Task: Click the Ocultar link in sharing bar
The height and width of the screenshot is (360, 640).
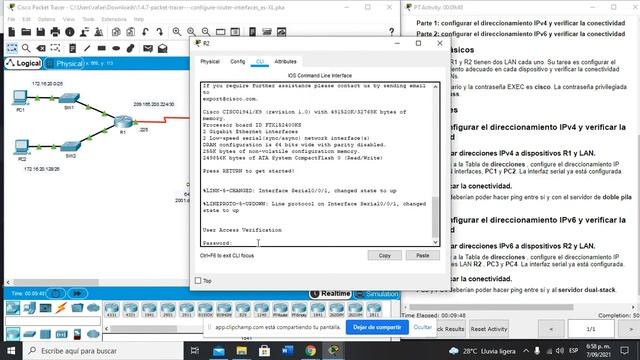Action: (422, 327)
